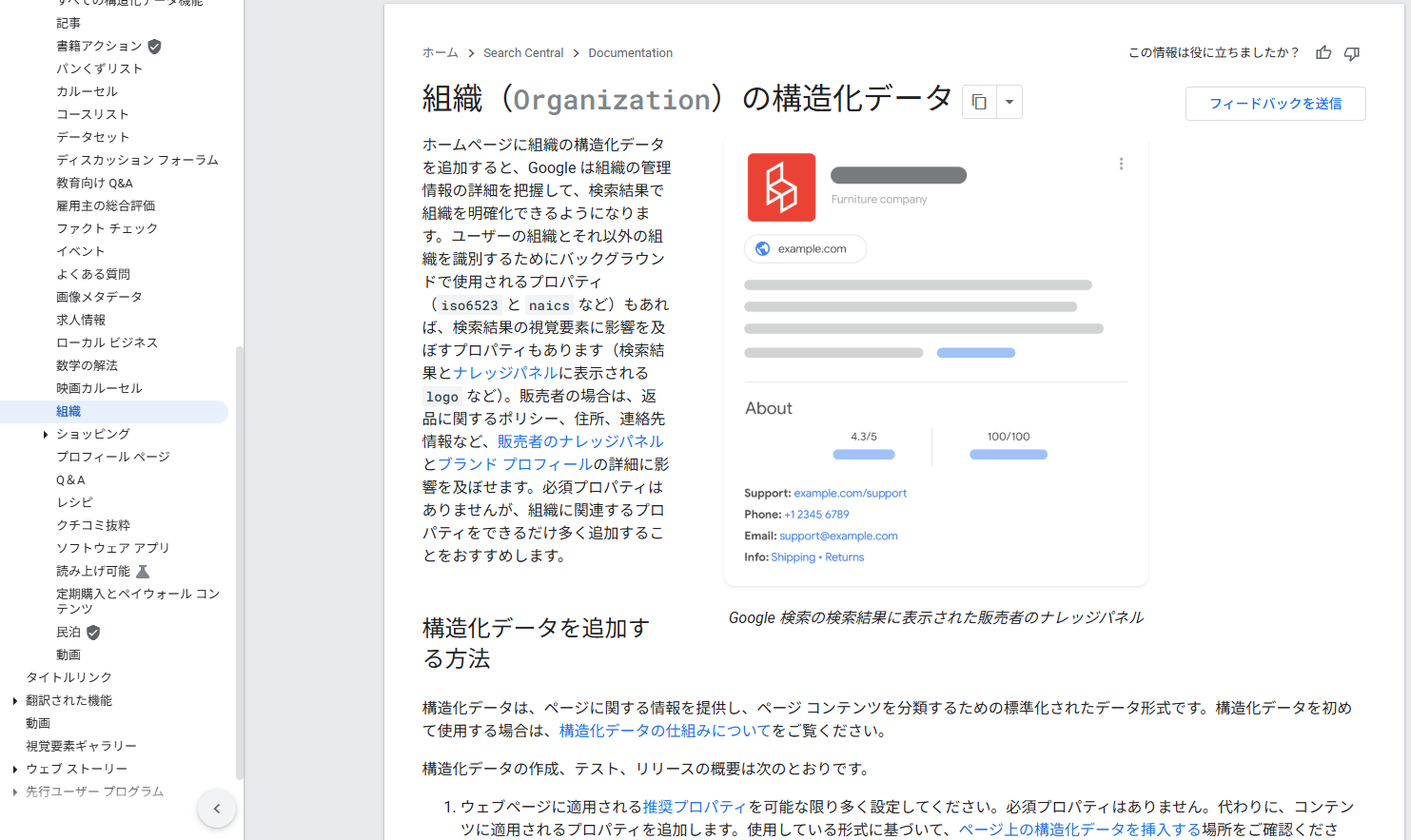Screen dimensions: 1411x840
Task: Click the sidebar vertical scrollbar
Action: pos(240,563)
